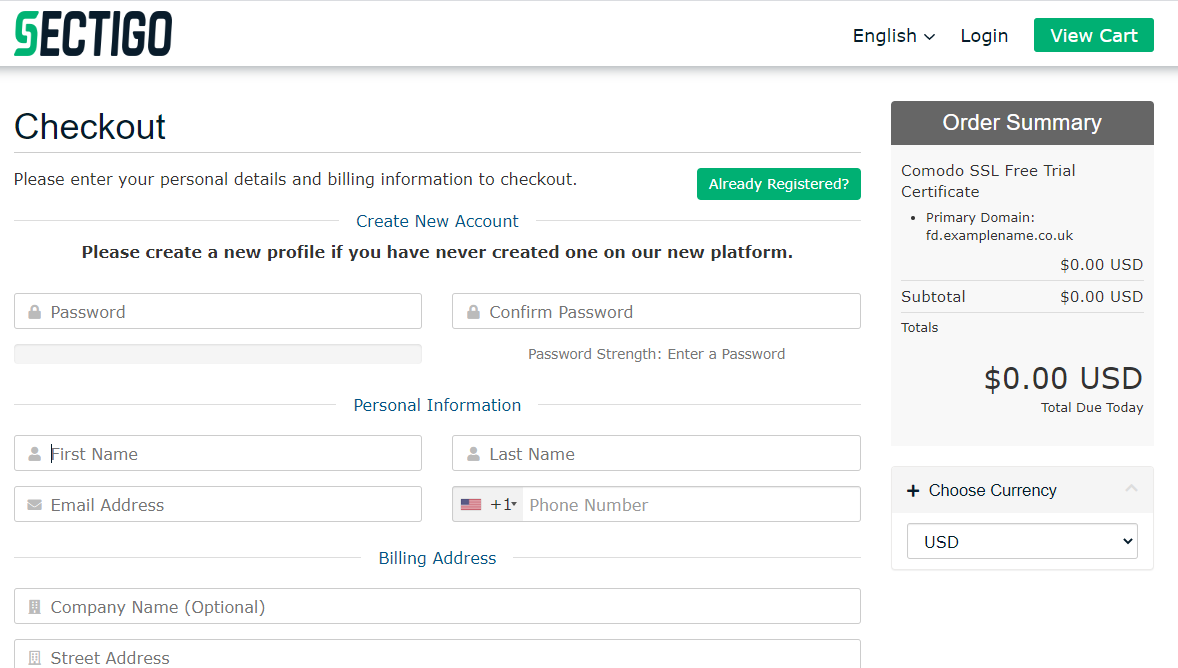Screen dimensions: 1178x668
Task: Click the building icon beside Company Name
Action: pyautogui.click(x=35, y=607)
